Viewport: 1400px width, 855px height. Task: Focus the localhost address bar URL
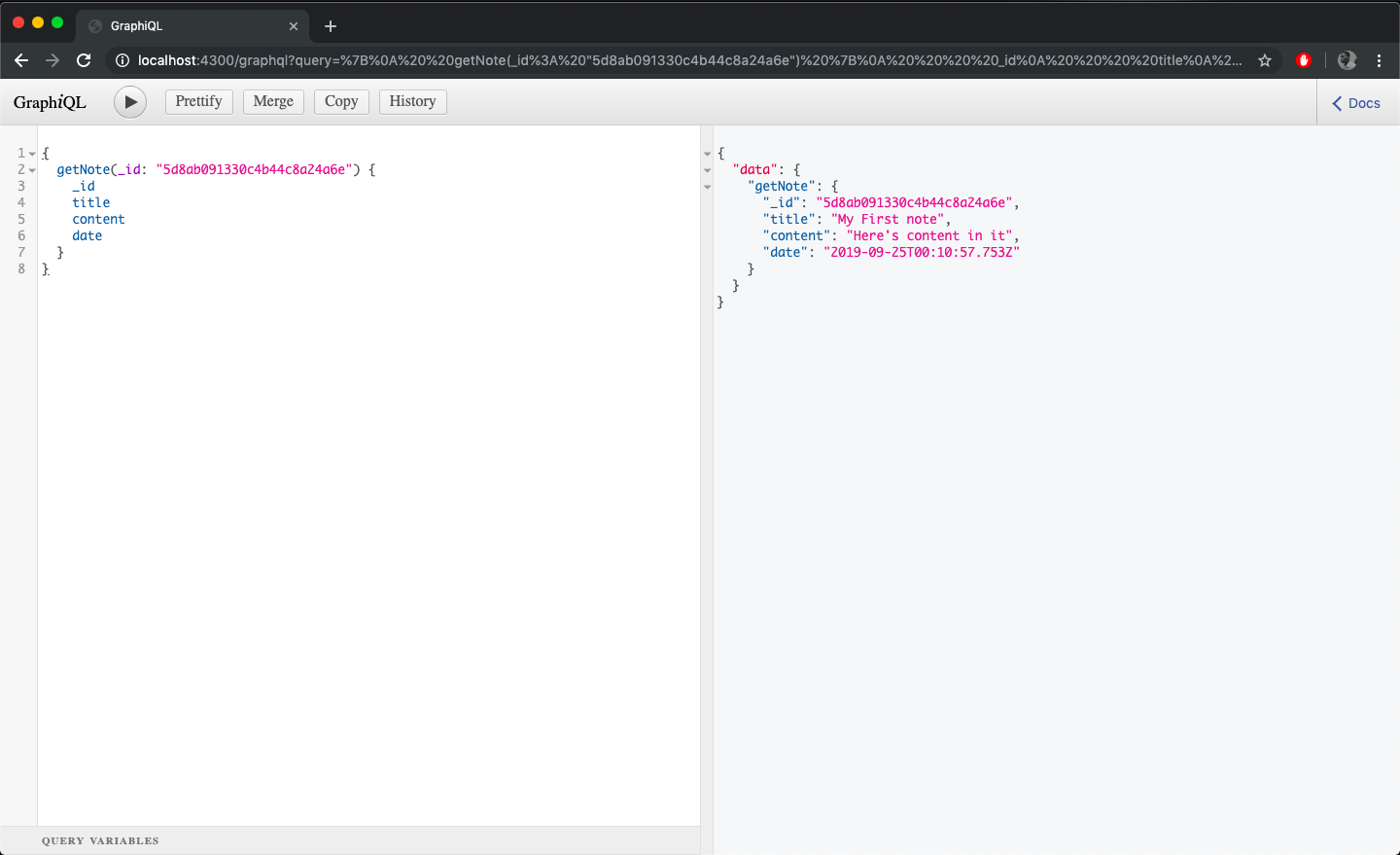[x=689, y=60]
